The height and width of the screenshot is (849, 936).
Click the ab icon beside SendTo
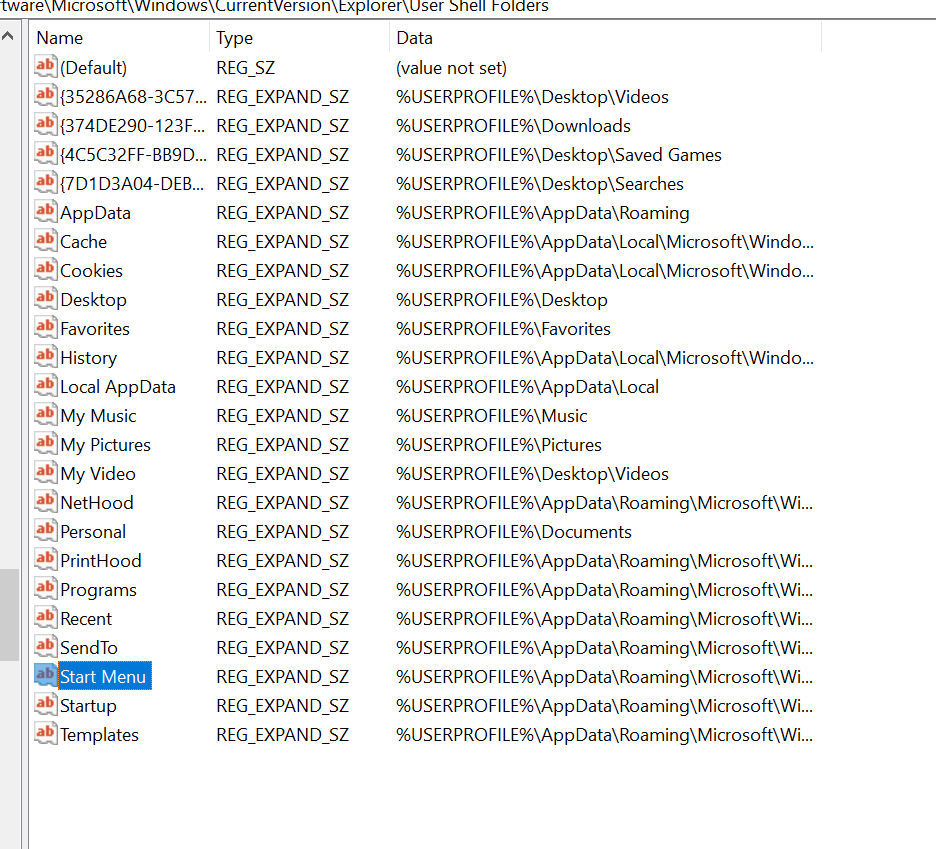pyautogui.click(x=45, y=646)
